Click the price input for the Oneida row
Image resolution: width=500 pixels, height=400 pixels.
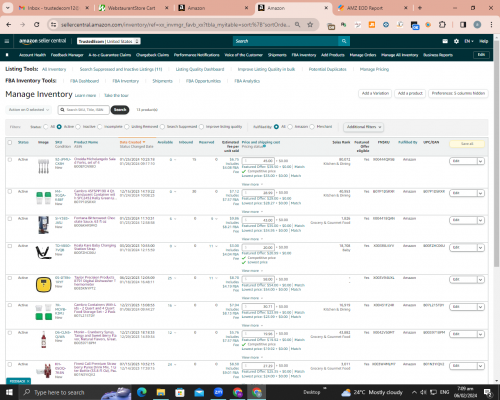258,161
